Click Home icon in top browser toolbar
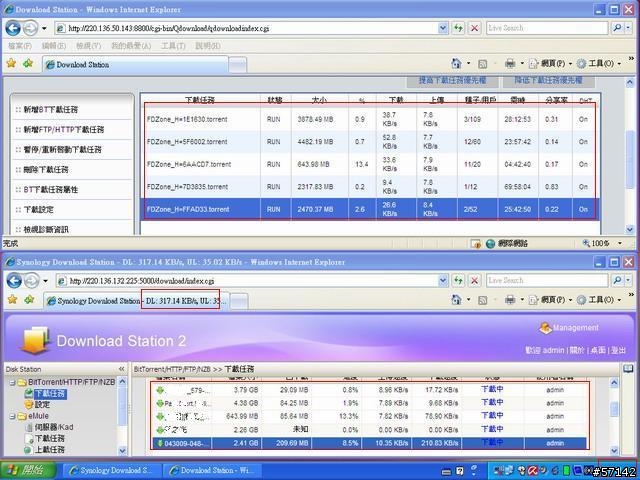The image size is (640, 480). pyautogui.click(x=456, y=63)
